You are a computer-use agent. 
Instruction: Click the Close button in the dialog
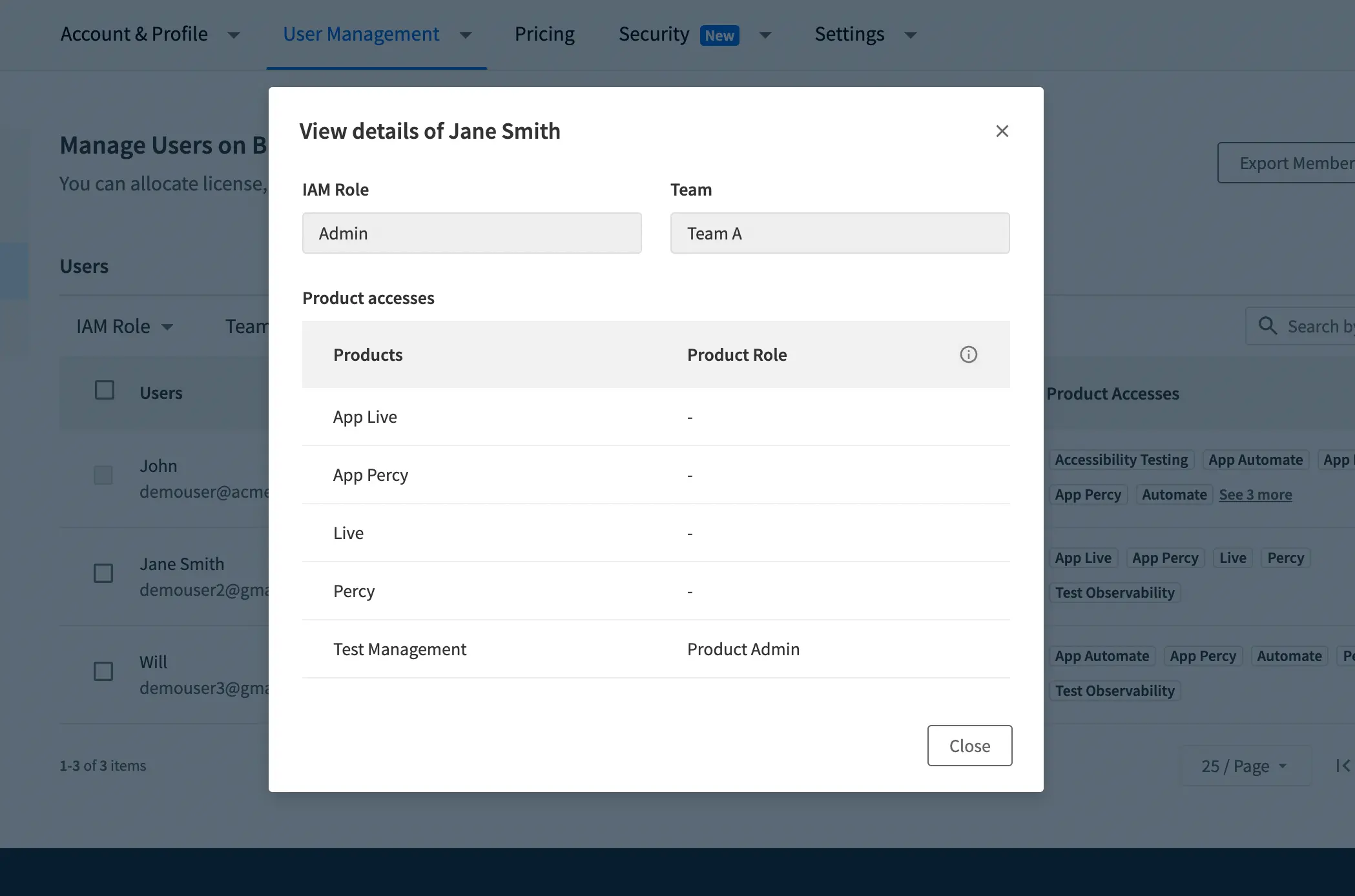[x=969, y=746]
